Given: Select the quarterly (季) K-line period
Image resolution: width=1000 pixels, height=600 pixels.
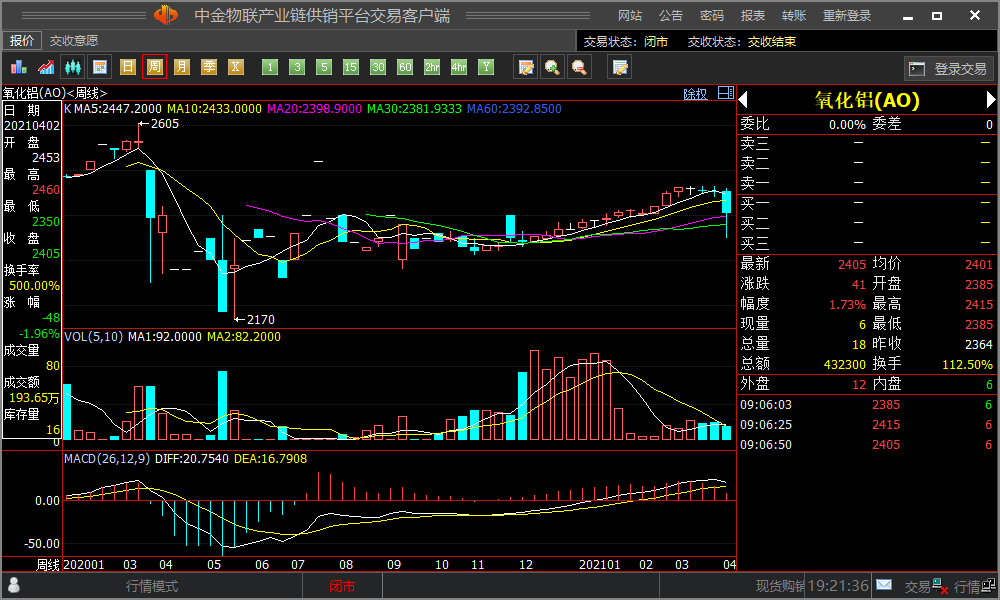Looking at the screenshot, I should coord(209,67).
